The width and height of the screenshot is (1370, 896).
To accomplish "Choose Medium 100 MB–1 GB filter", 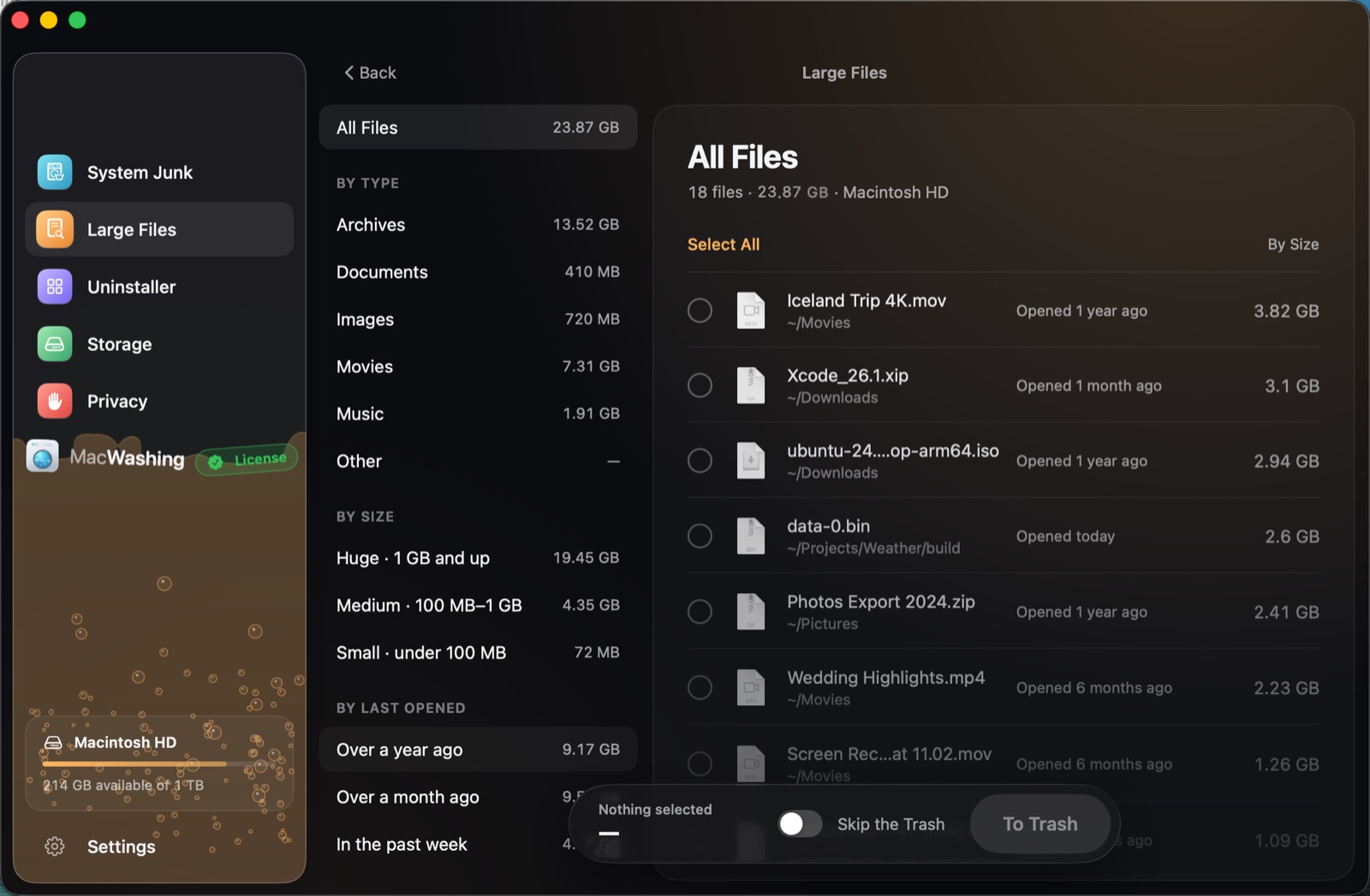I will [478, 605].
